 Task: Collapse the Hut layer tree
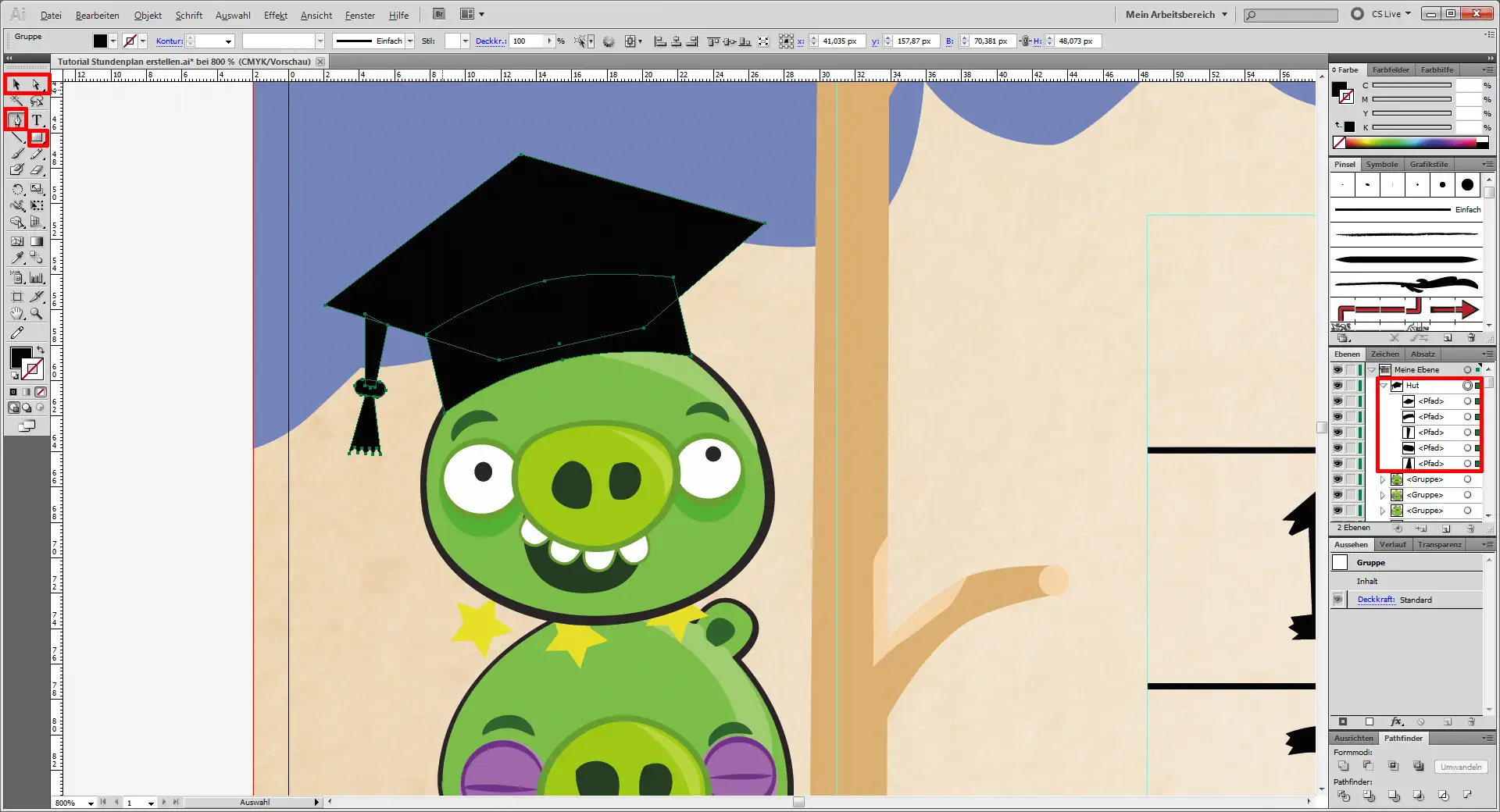(x=1384, y=386)
